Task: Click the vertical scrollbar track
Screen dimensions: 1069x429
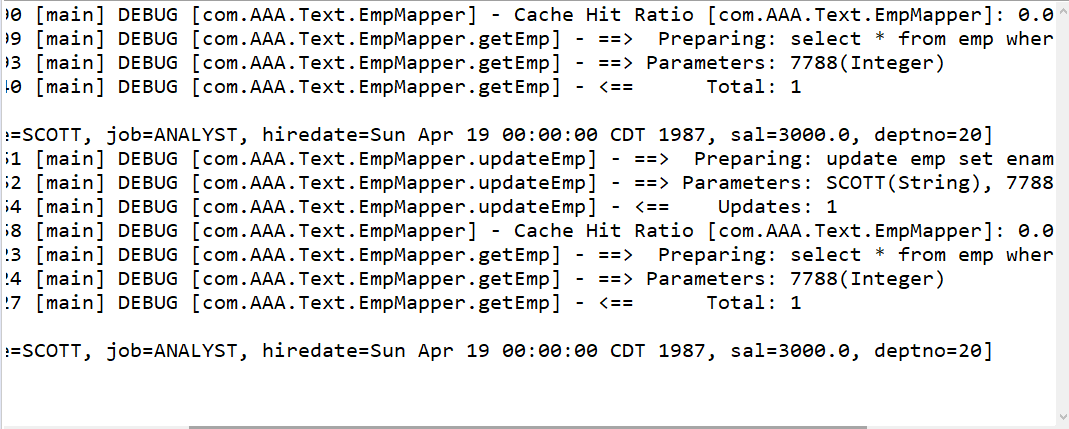Action: pyautogui.click(x=1064, y=205)
